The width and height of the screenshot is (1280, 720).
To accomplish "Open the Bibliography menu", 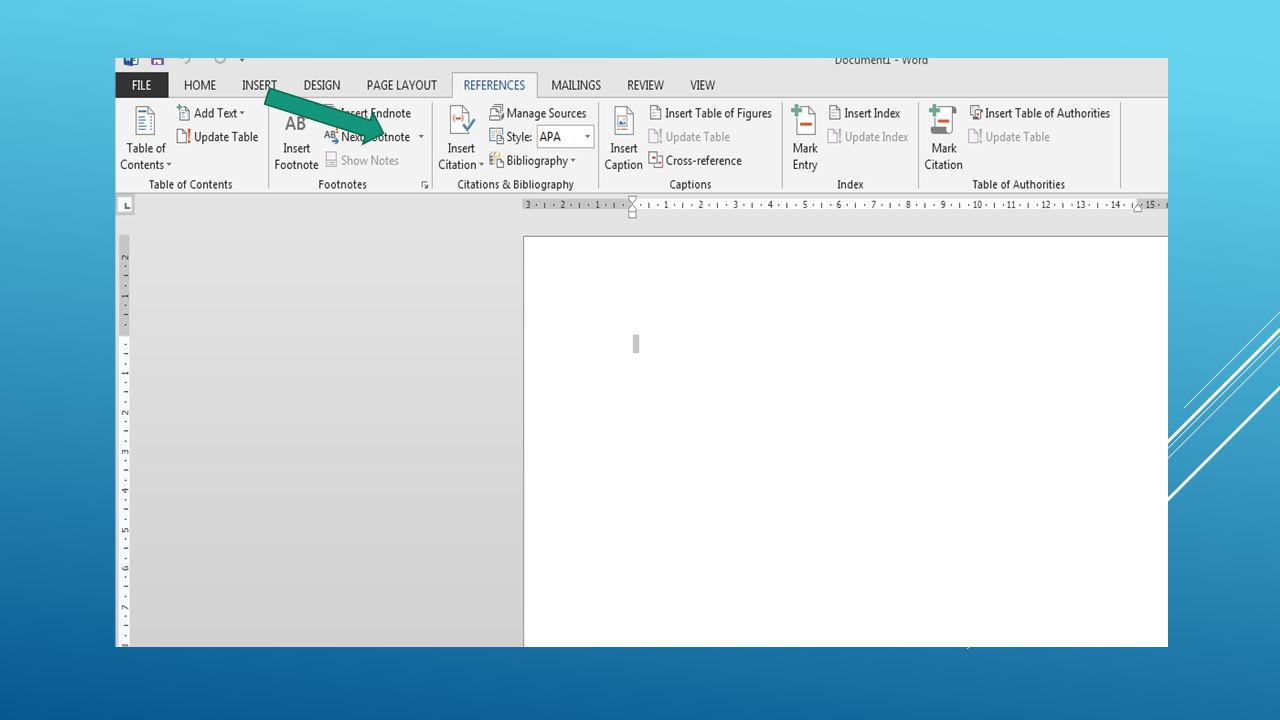I will coord(533,160).
